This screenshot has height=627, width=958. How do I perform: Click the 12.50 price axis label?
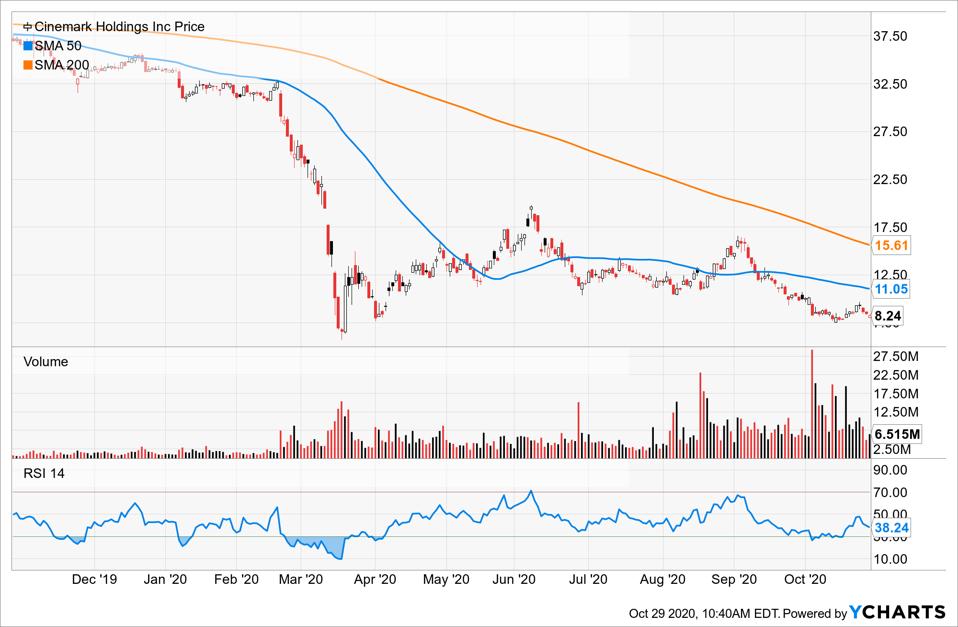point(890,274)
